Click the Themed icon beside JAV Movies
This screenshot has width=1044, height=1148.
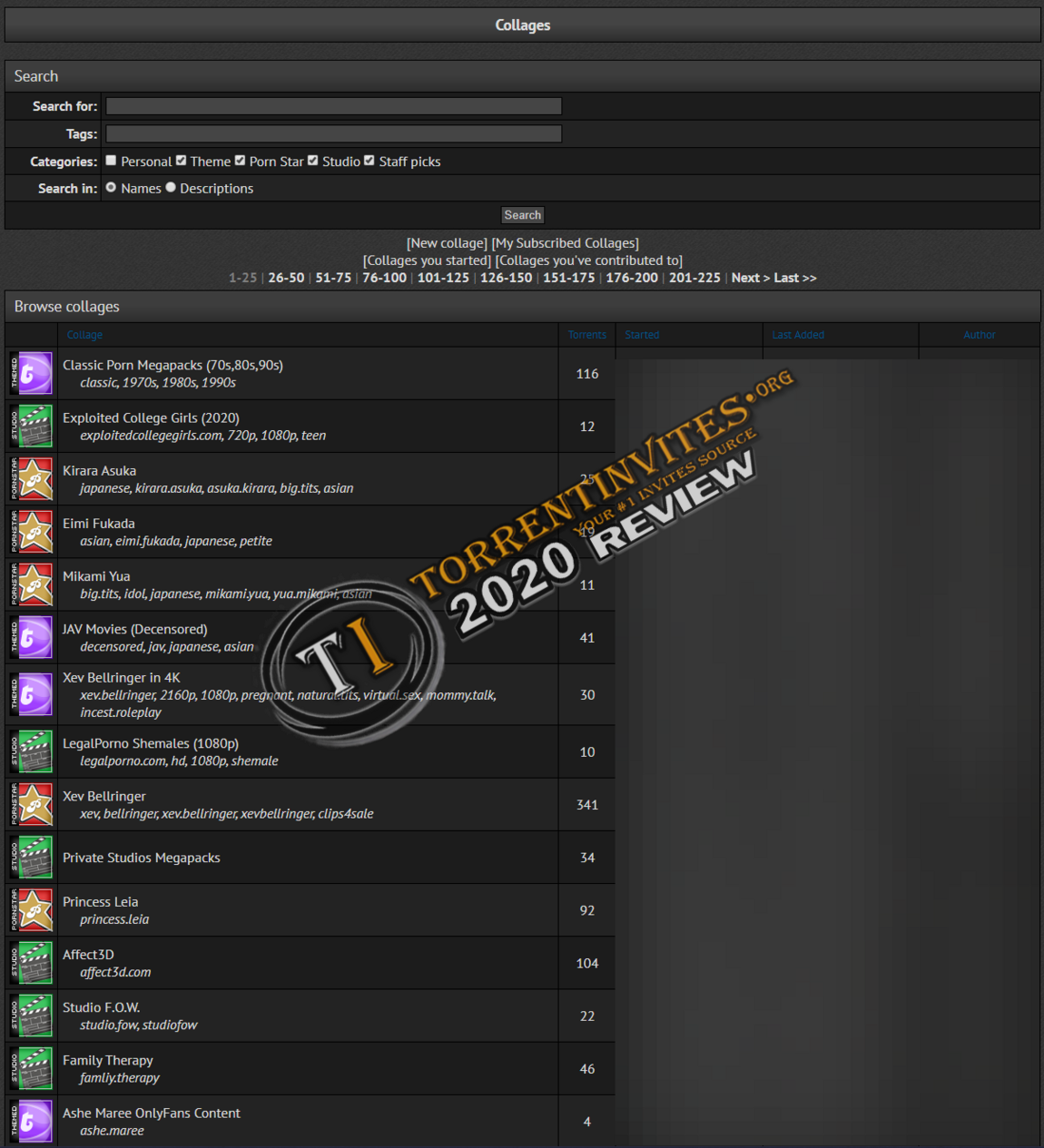(32, 638)
